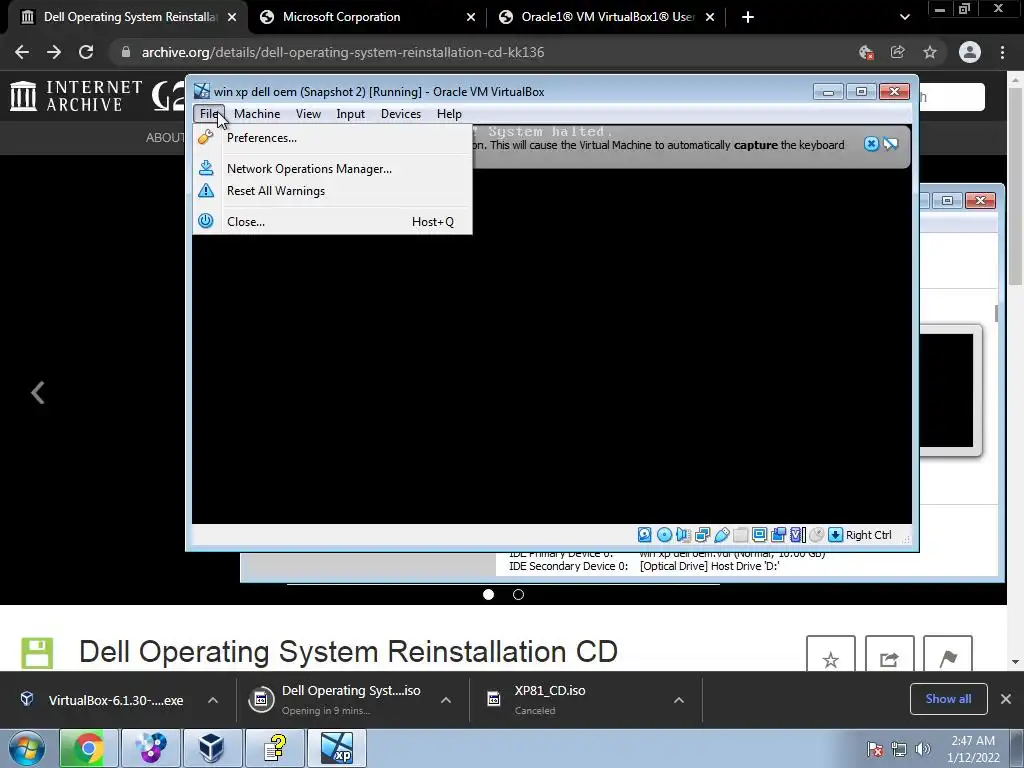Image resolution: width=1024 pixels, height=768 pixels.
Task: Open the VirtualBox cube taskbar icon
Action: (x=212, y=748)
